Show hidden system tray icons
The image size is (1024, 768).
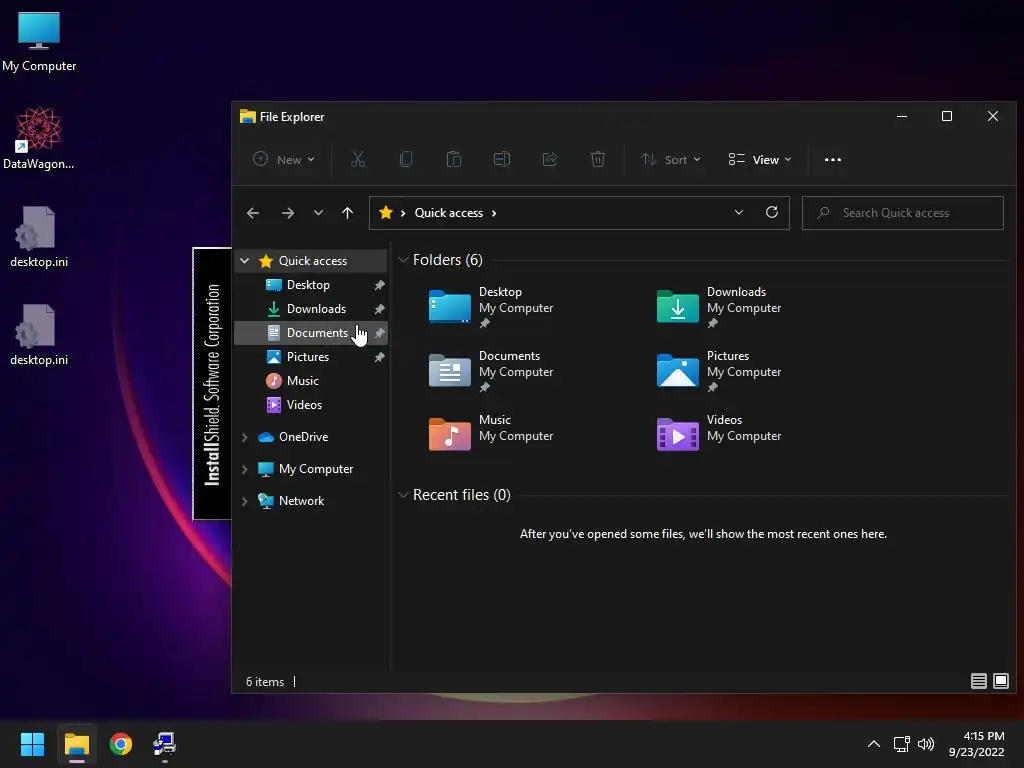point(874,744)
